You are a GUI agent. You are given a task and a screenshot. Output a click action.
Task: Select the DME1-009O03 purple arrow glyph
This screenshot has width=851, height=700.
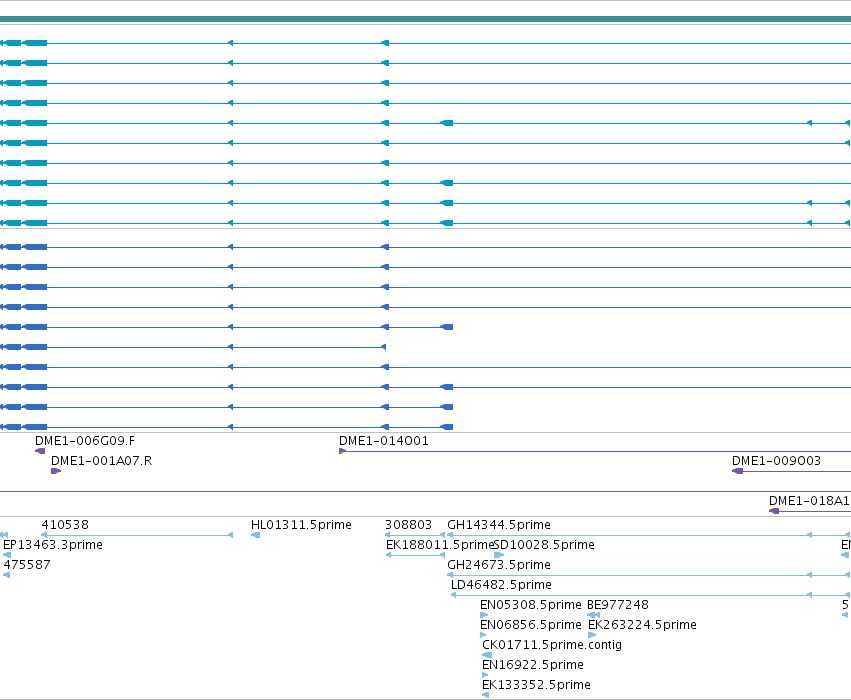(x=738, y=471)
